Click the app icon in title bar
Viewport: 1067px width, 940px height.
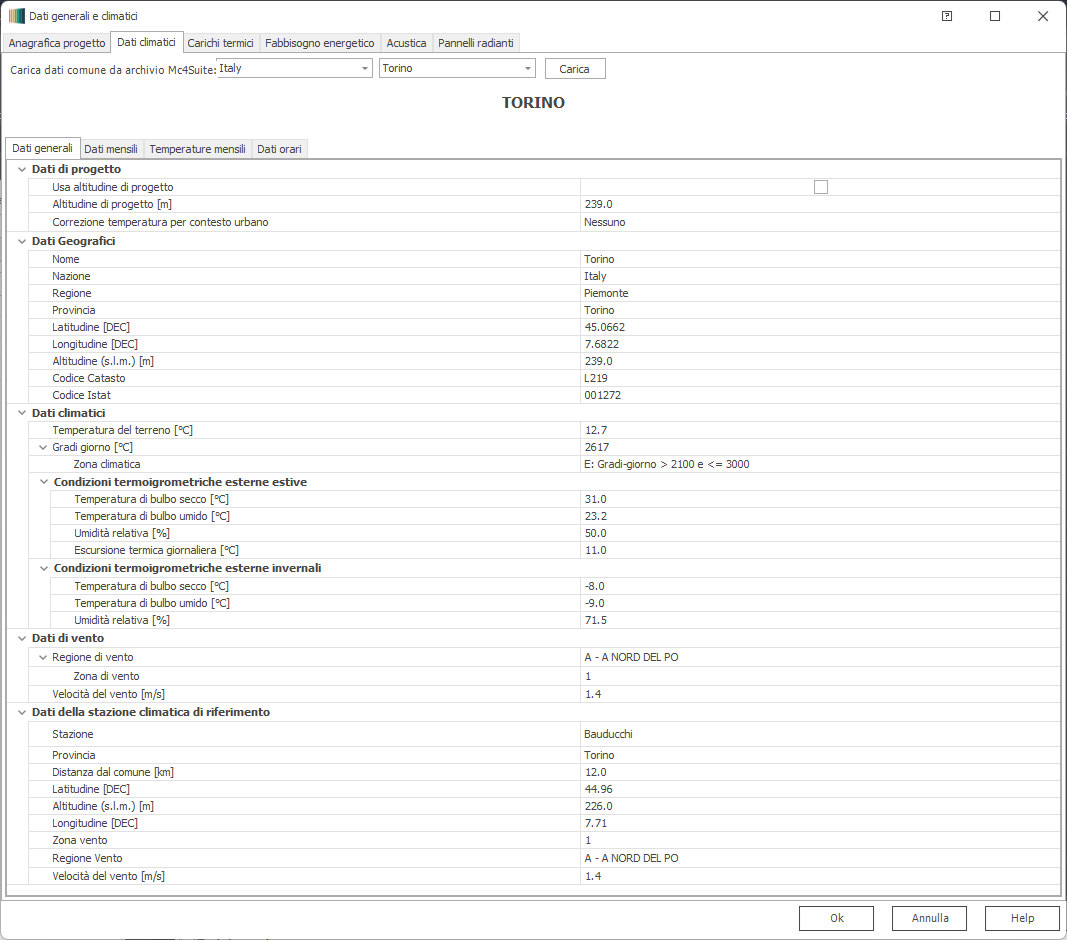point(16,16)
